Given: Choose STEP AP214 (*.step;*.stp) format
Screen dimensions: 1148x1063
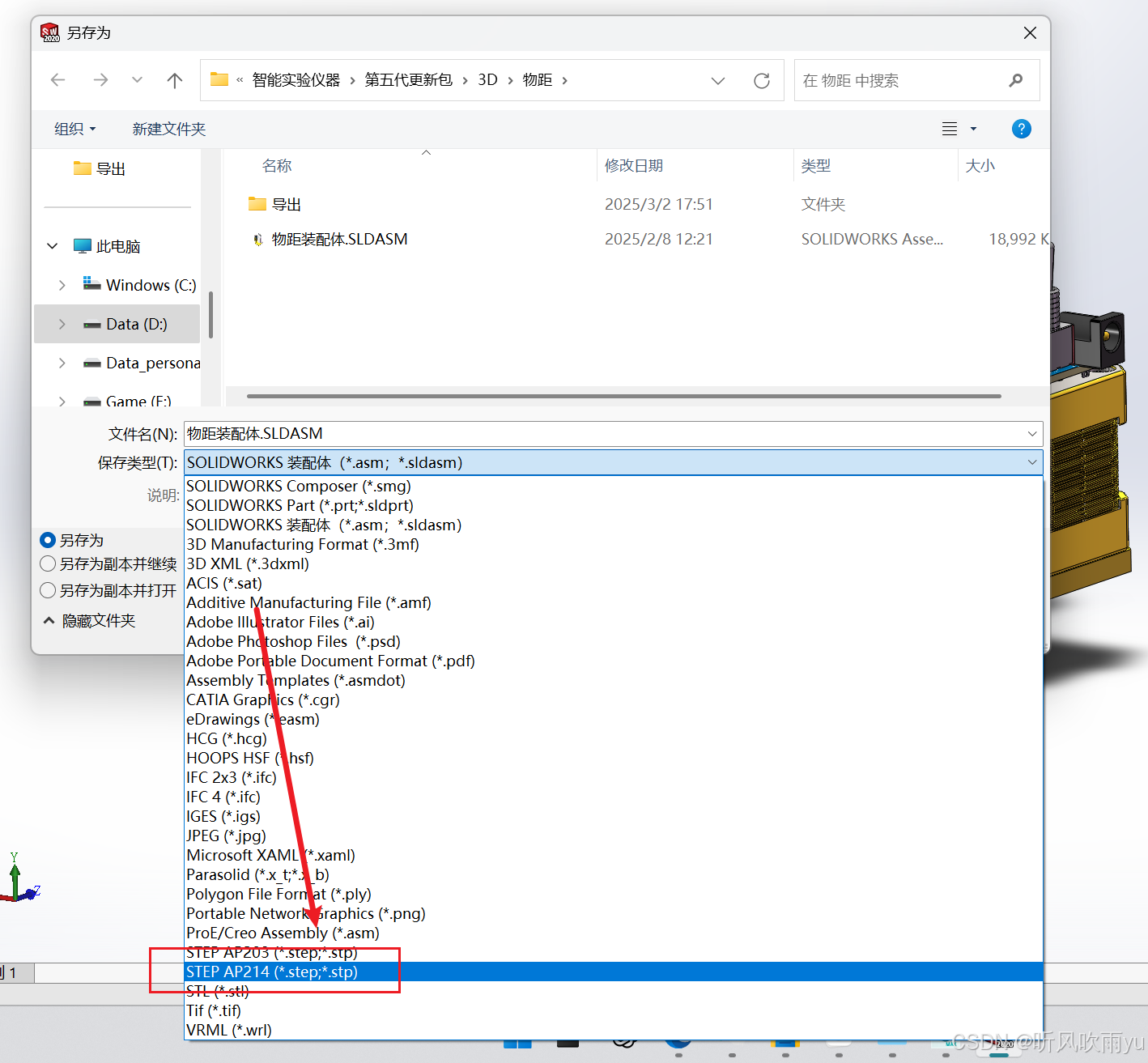Looking at the screenshot, I should point(613,972).
